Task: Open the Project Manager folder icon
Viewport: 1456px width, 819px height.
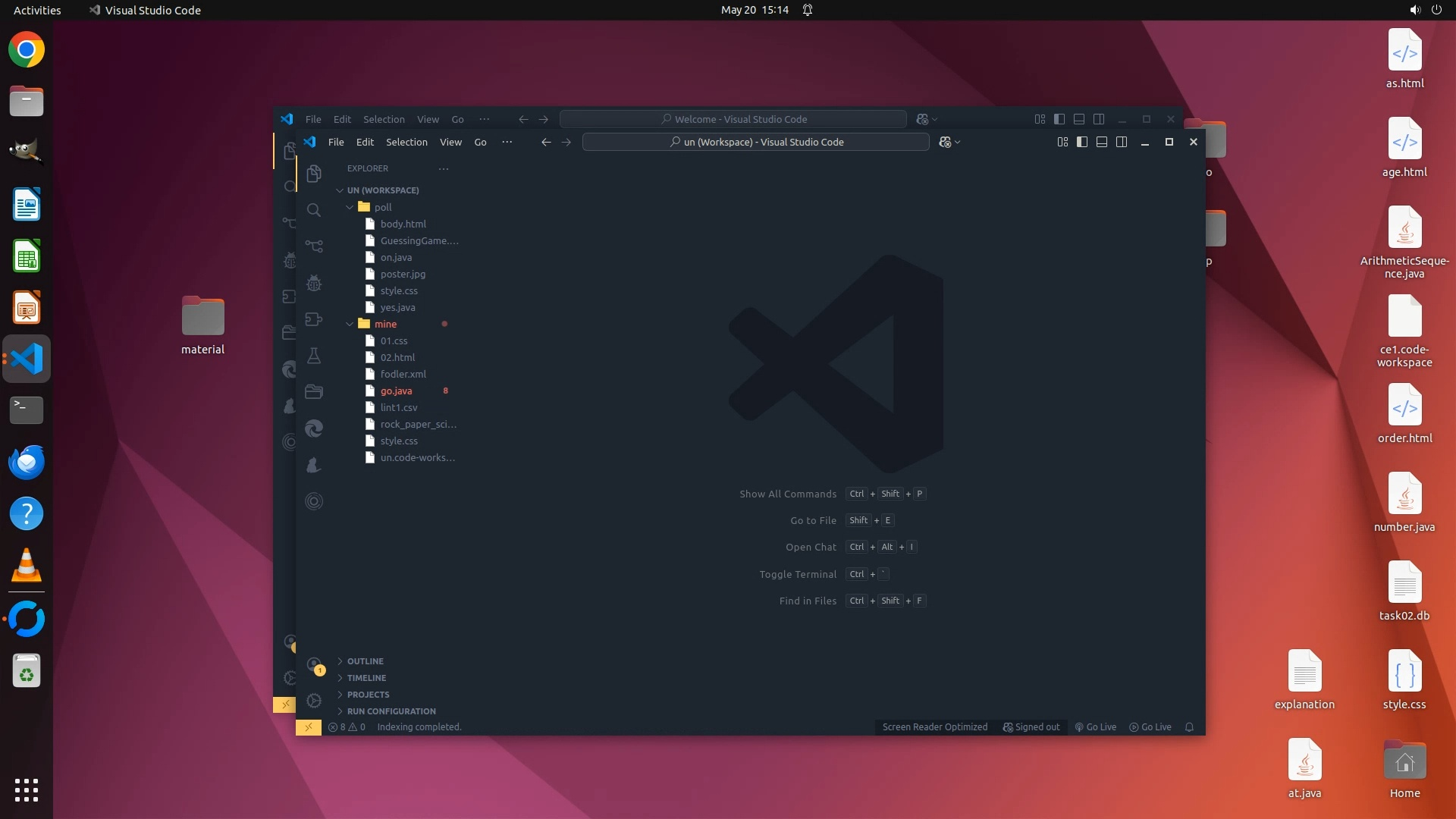Action: (x=314, y=392)
